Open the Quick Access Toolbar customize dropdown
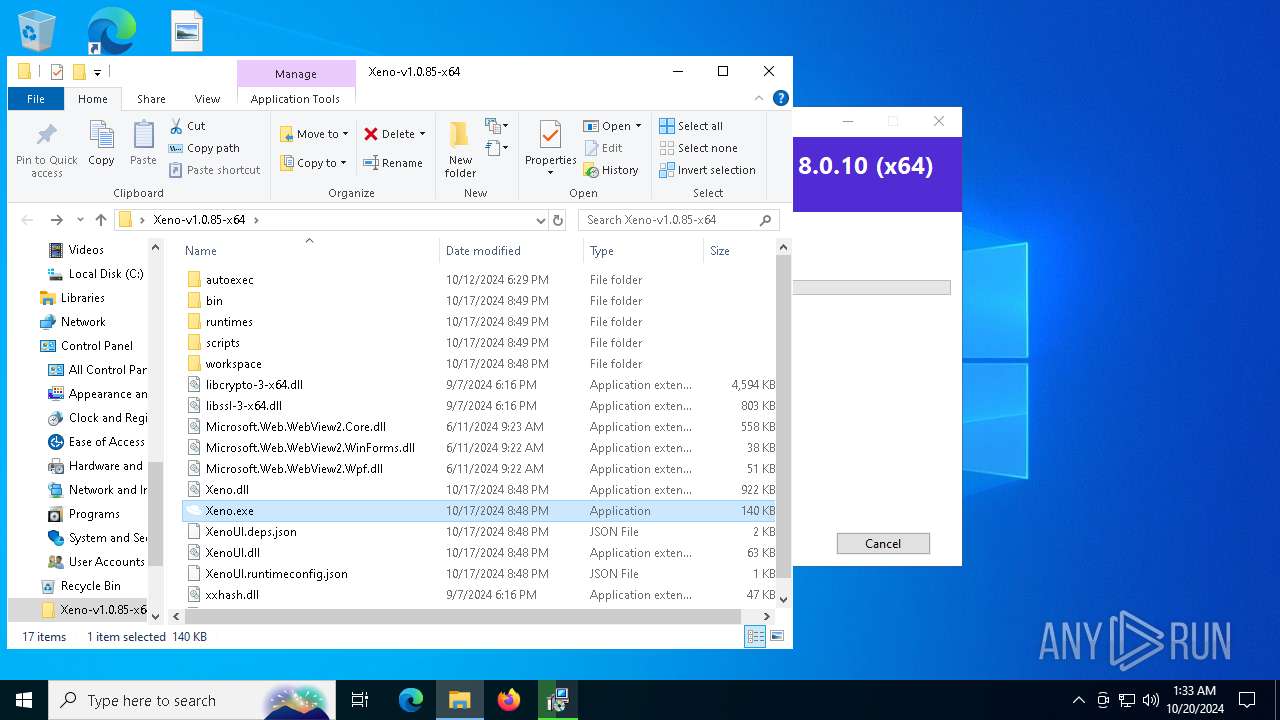 98,72
